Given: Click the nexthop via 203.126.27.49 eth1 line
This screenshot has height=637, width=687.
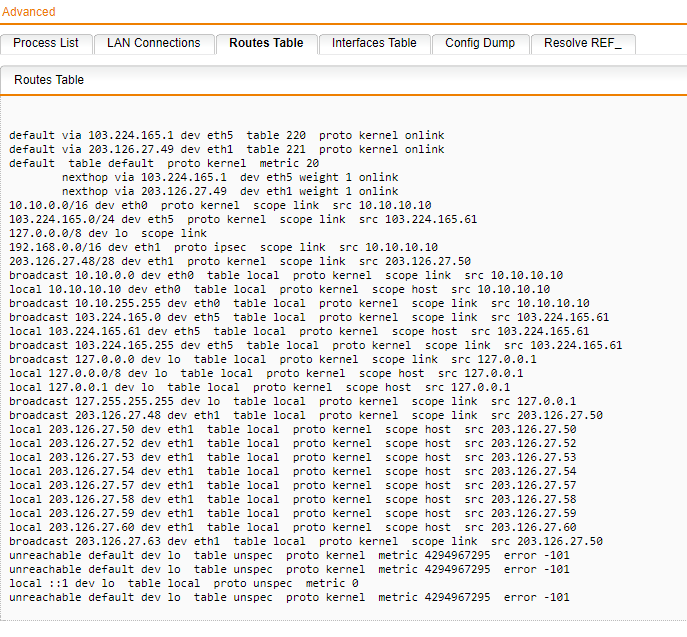Looking at the screenshot, I should 230,191.
